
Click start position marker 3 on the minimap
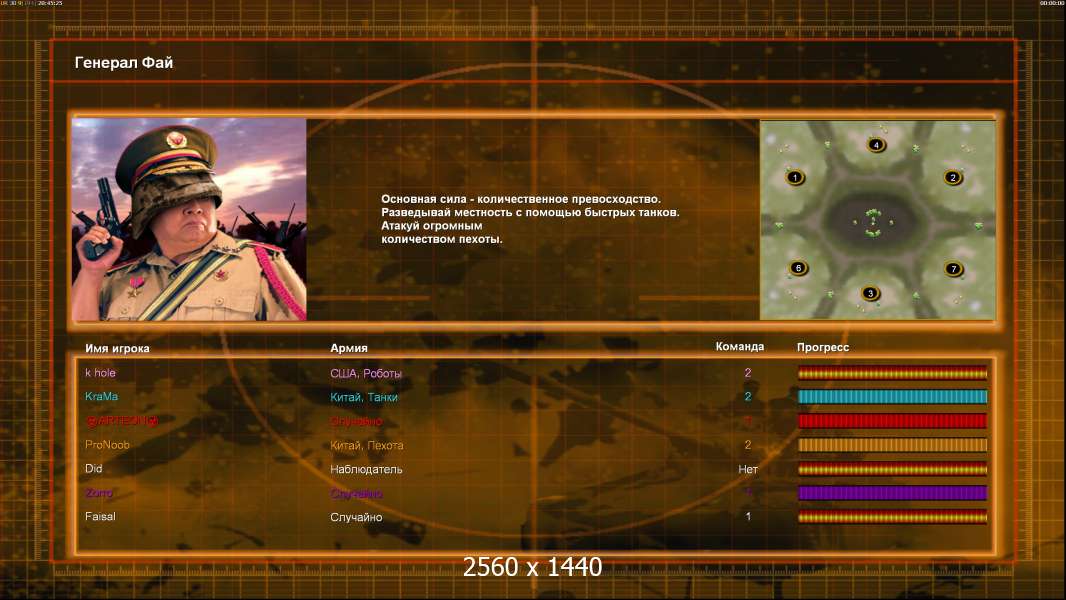870,294
